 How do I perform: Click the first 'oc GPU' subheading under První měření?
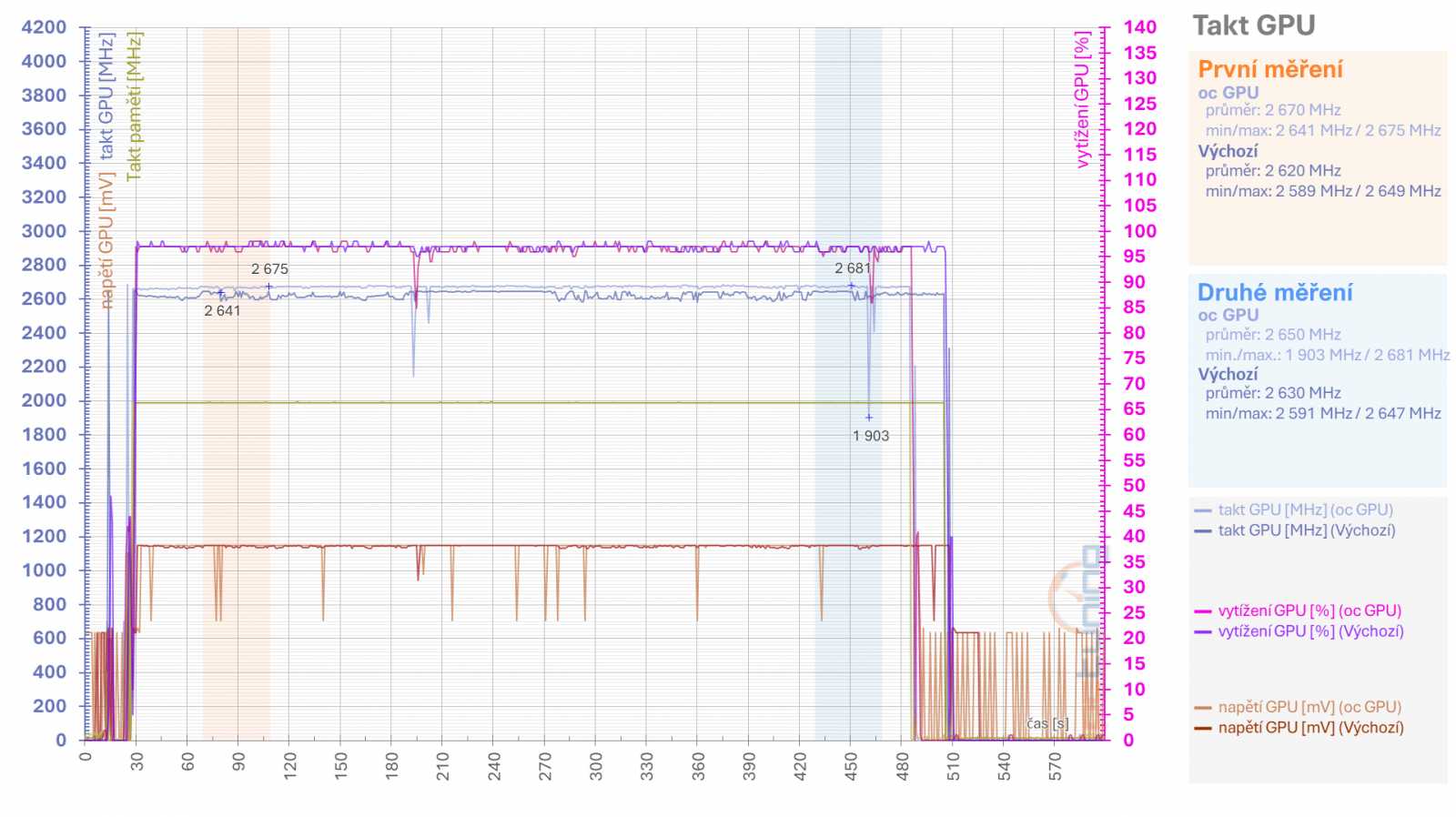pyautogui.click(x=1228, y=93)
